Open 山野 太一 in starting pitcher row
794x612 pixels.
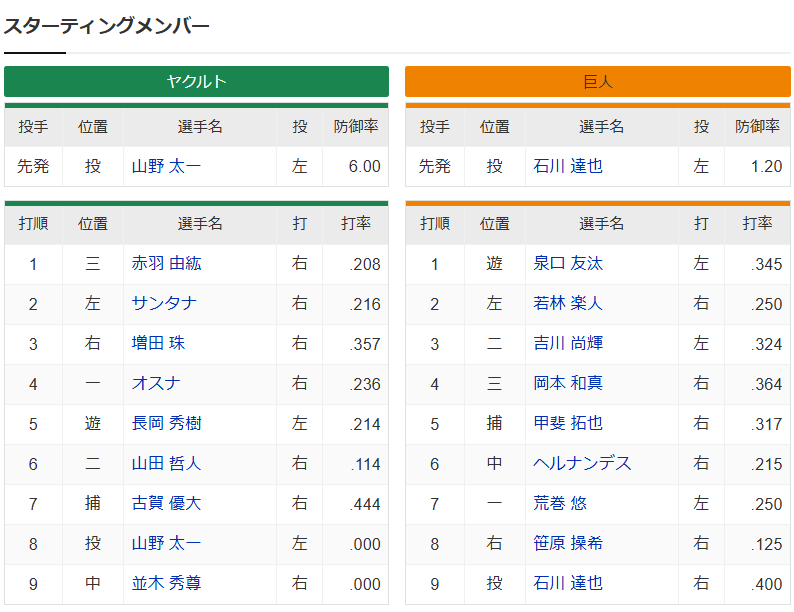(x=166, y=167)
